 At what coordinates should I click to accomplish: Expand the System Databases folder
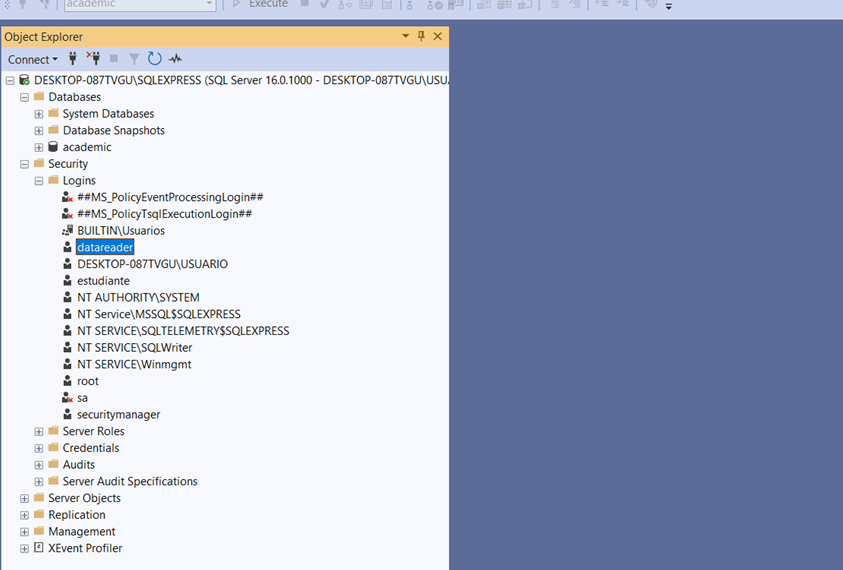pos(39,114)
